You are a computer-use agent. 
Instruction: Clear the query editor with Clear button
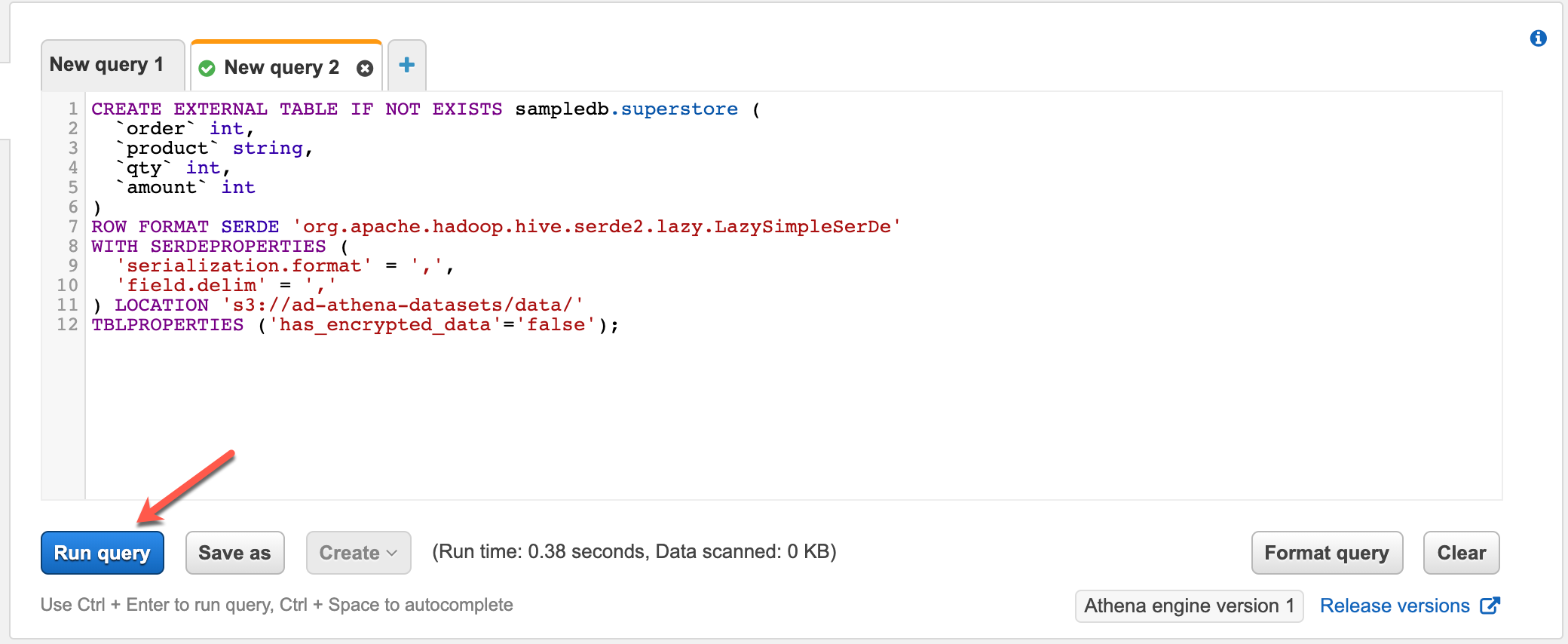coord(1461,553)
